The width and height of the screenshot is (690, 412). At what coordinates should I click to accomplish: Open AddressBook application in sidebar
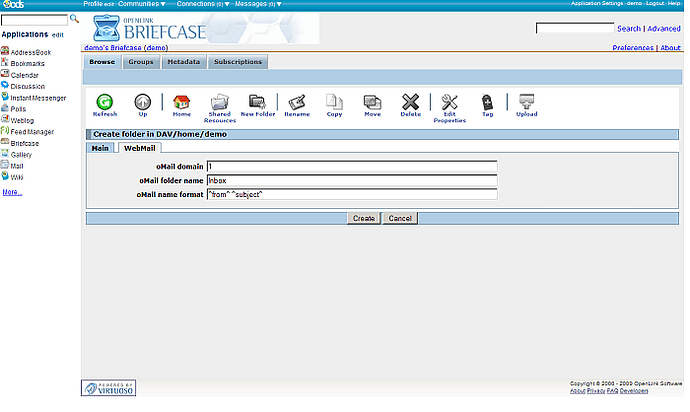tap(30, 52)
